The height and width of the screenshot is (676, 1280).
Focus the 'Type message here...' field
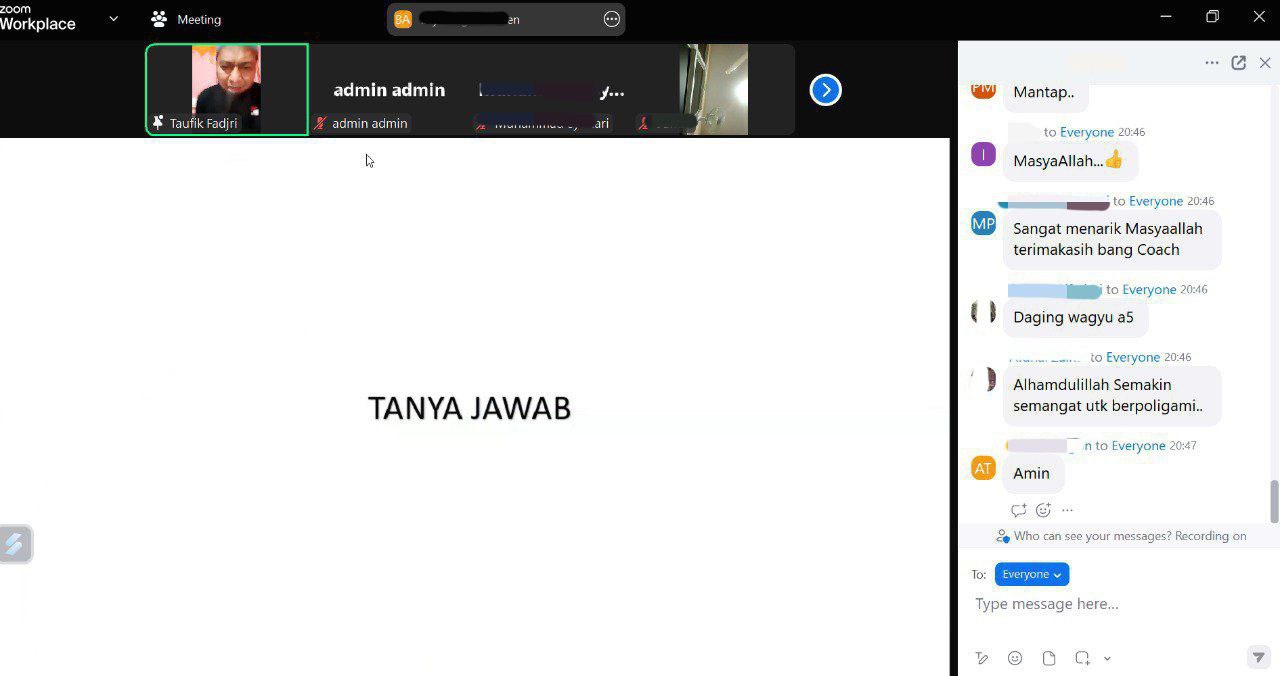click(1115, 604)
